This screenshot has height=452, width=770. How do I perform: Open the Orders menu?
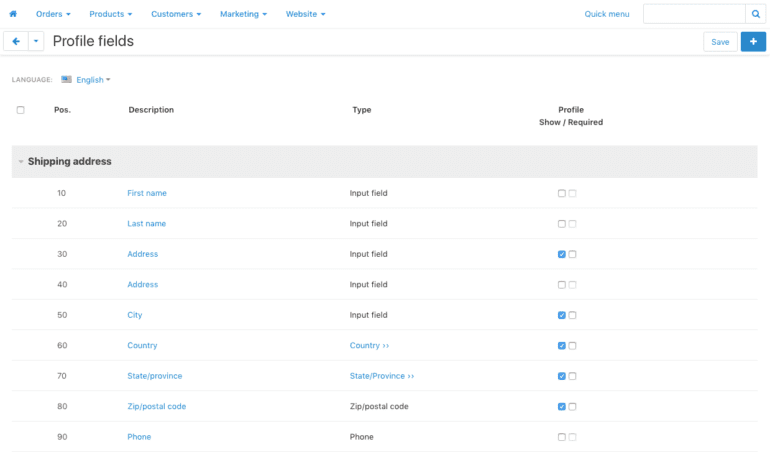pos(53,14)
